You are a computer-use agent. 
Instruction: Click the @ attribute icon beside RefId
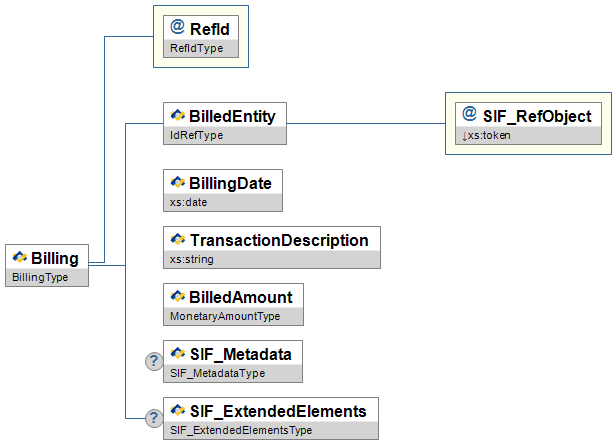pos(177,29)
